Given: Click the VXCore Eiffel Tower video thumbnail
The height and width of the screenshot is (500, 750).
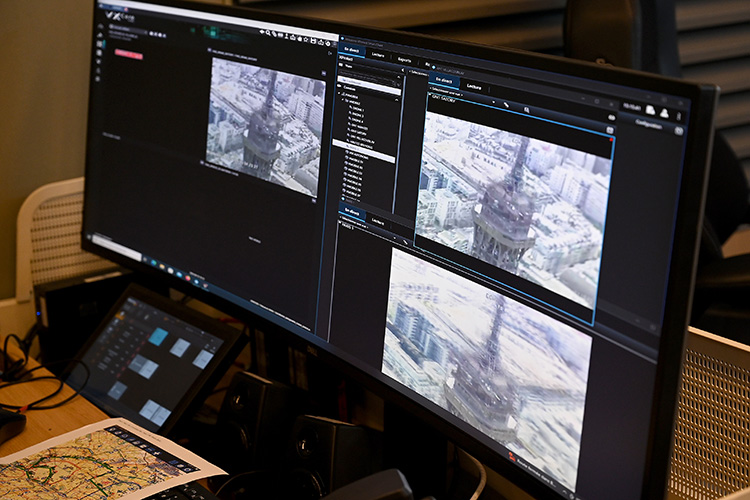Looking at the screenshot, I should coord(264,125).
